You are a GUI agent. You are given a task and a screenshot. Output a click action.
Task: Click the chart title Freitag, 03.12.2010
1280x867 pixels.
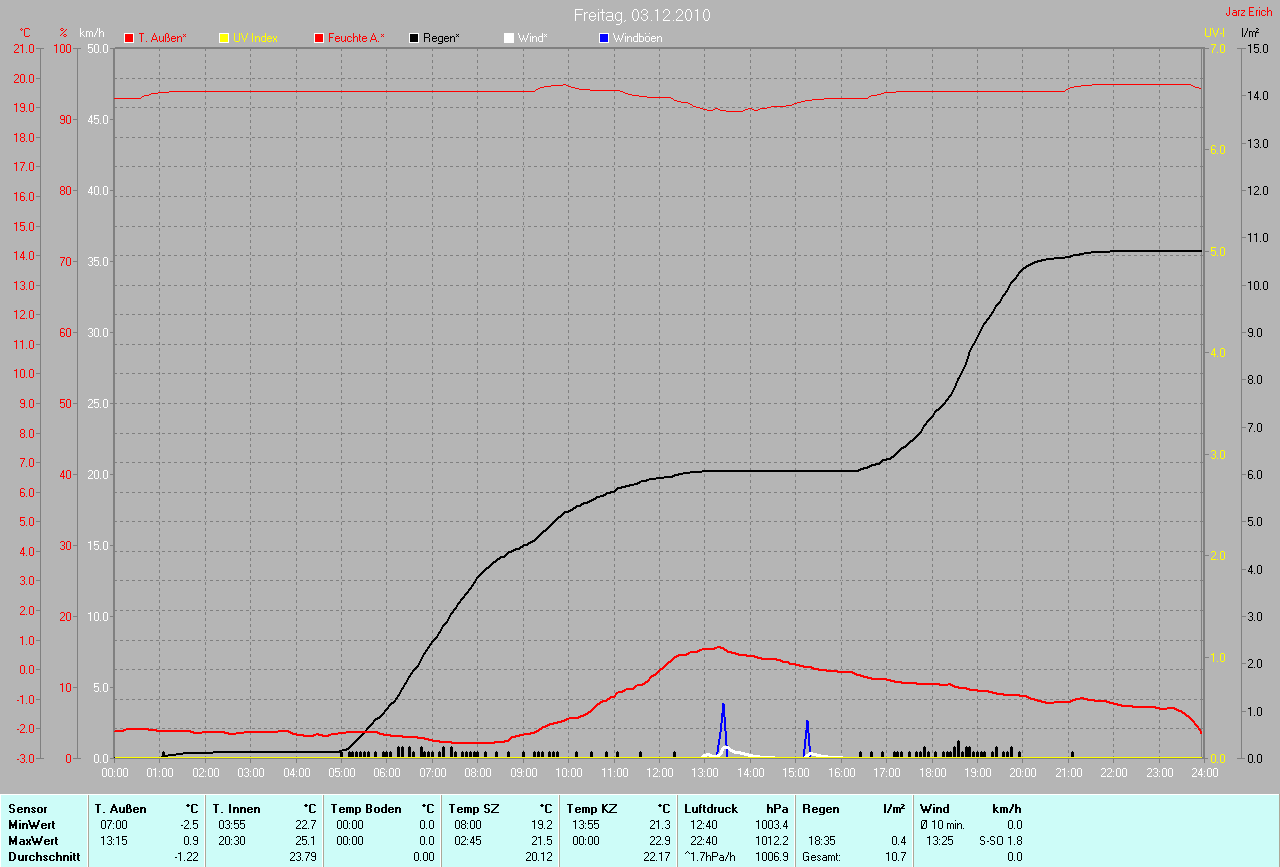[x=642, y=15]
